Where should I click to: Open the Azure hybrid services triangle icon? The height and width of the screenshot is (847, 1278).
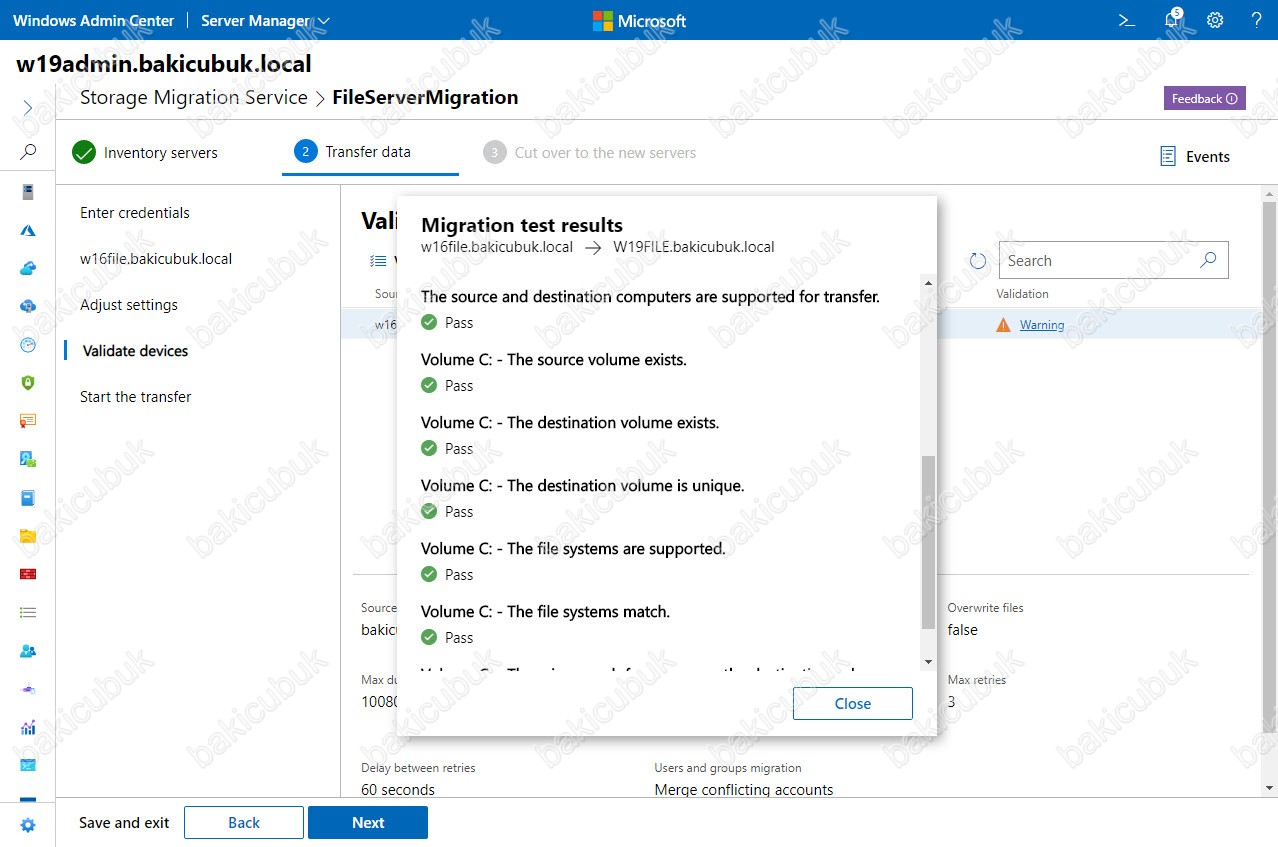(28, 230)
